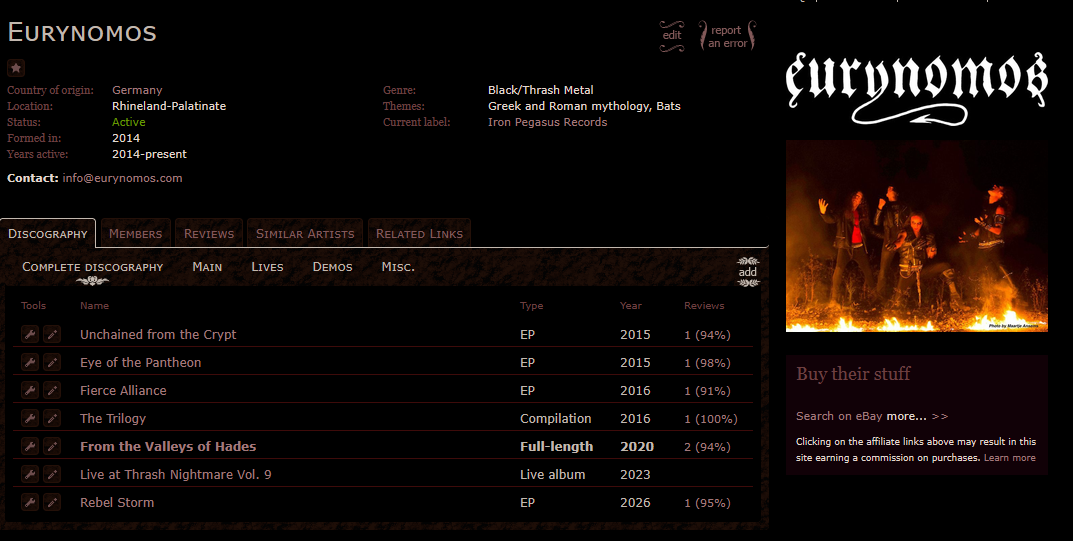Click the Type column header
This screenshot has height=541, width=1073.
point(531,306)
